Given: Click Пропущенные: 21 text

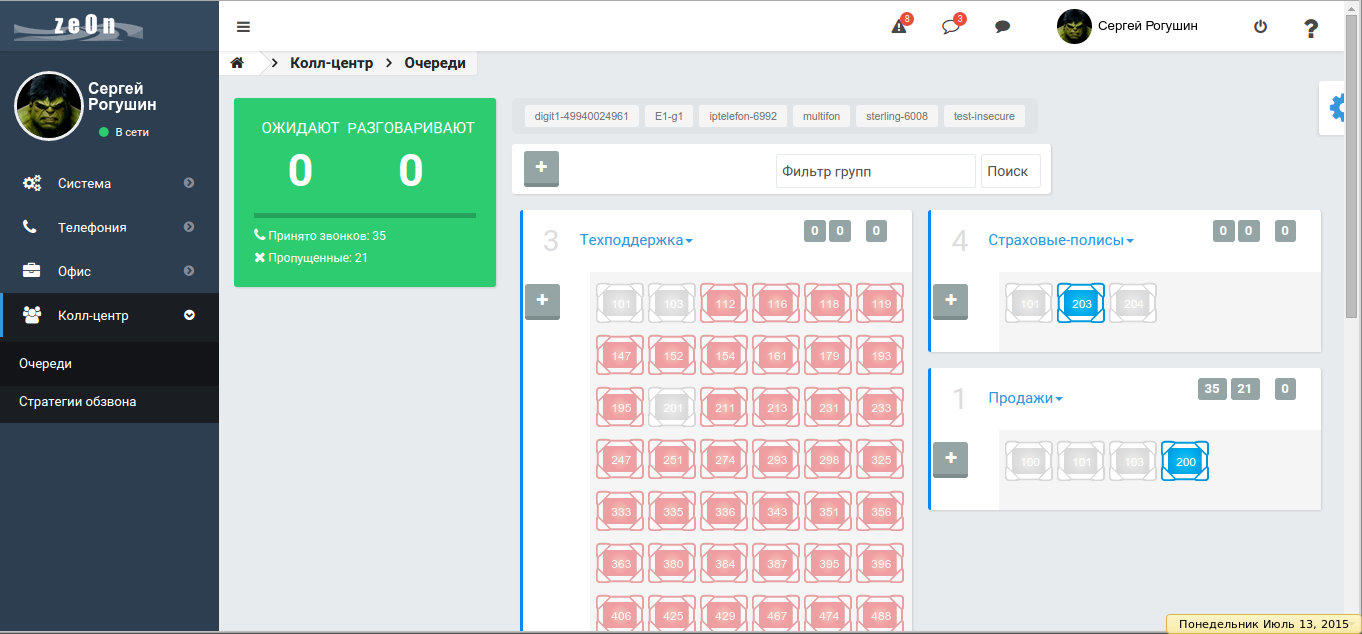Looking at the screenshot, I should pyautogui.click(x=318, y=258).
